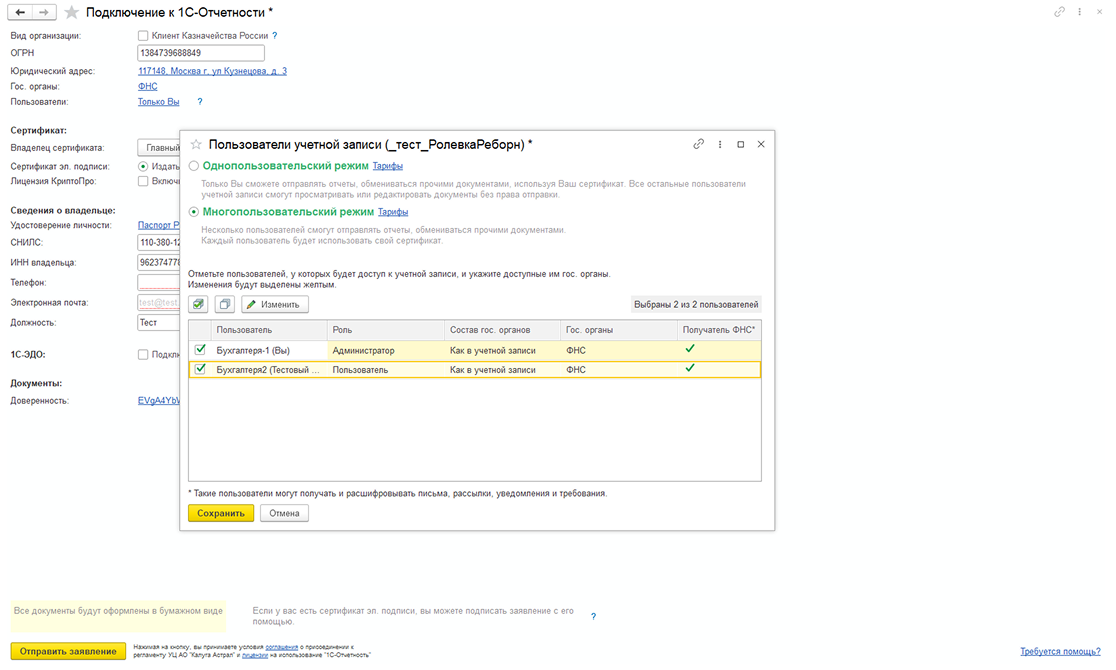Copy link icon in users dialog header

point(699,144)
